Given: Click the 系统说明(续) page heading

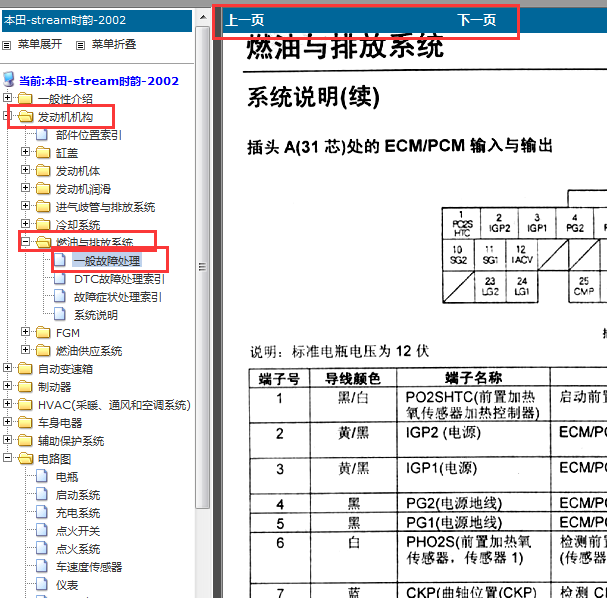Looking at the screenshot, I should click(x=314, y=97).
